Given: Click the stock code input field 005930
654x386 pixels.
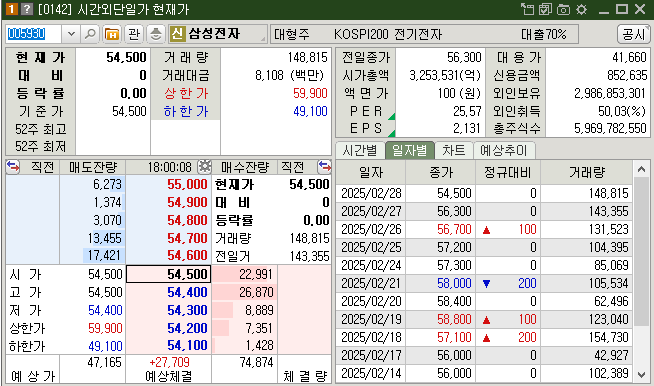Looking at the screenshot, I should click(x=33, y=34).
